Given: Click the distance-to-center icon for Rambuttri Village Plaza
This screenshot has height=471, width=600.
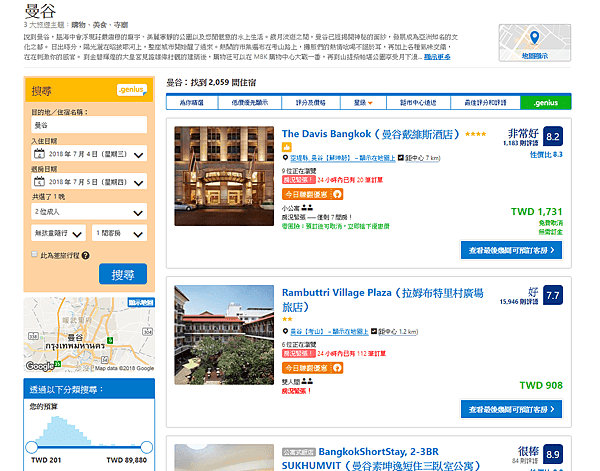Looking at the screenshot, I should tap(374, 331).
